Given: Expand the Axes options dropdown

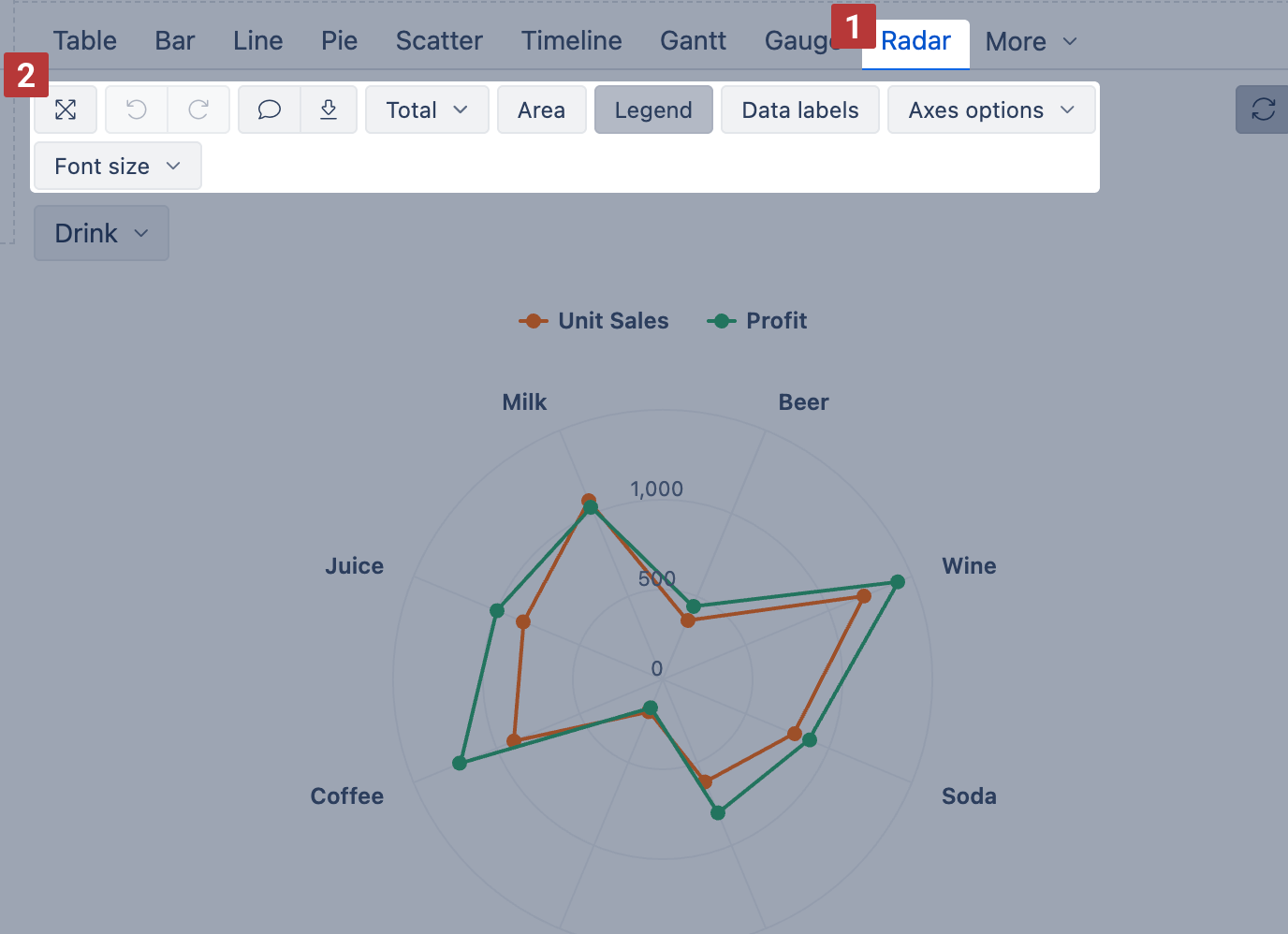Looking at the screenshot, I should point(991,109).
